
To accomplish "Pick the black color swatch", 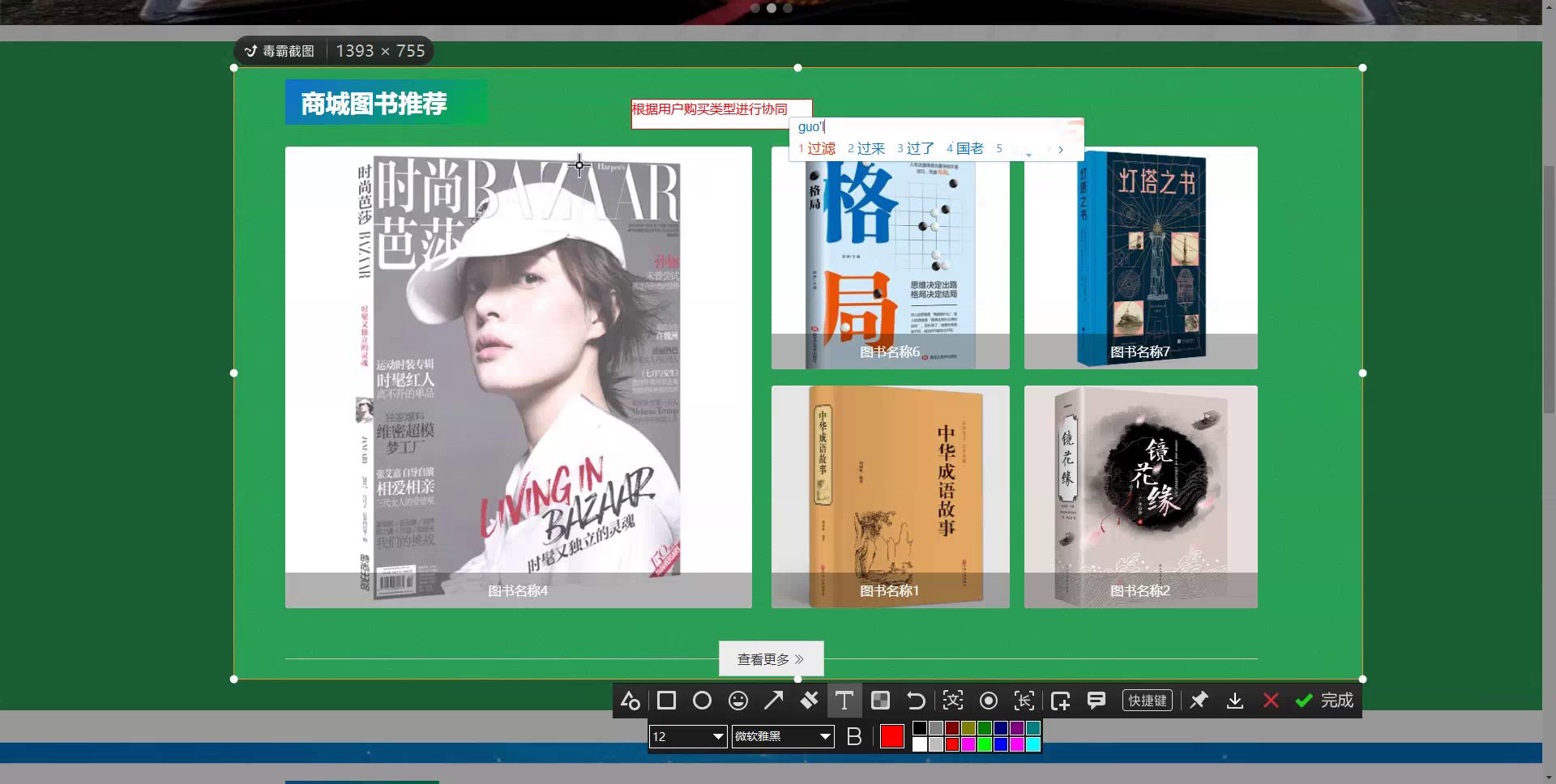I will point(919,728).
